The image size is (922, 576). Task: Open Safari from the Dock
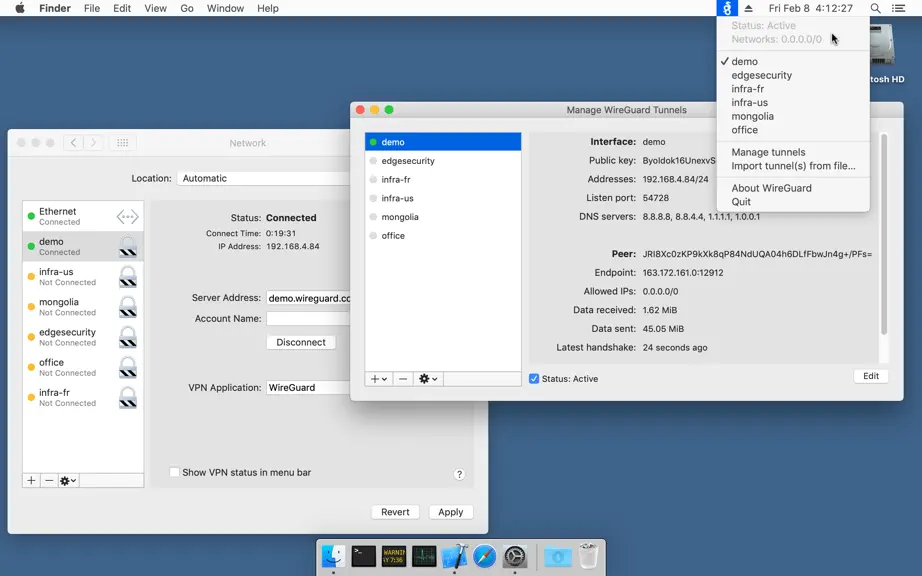[x=485, y=556]
